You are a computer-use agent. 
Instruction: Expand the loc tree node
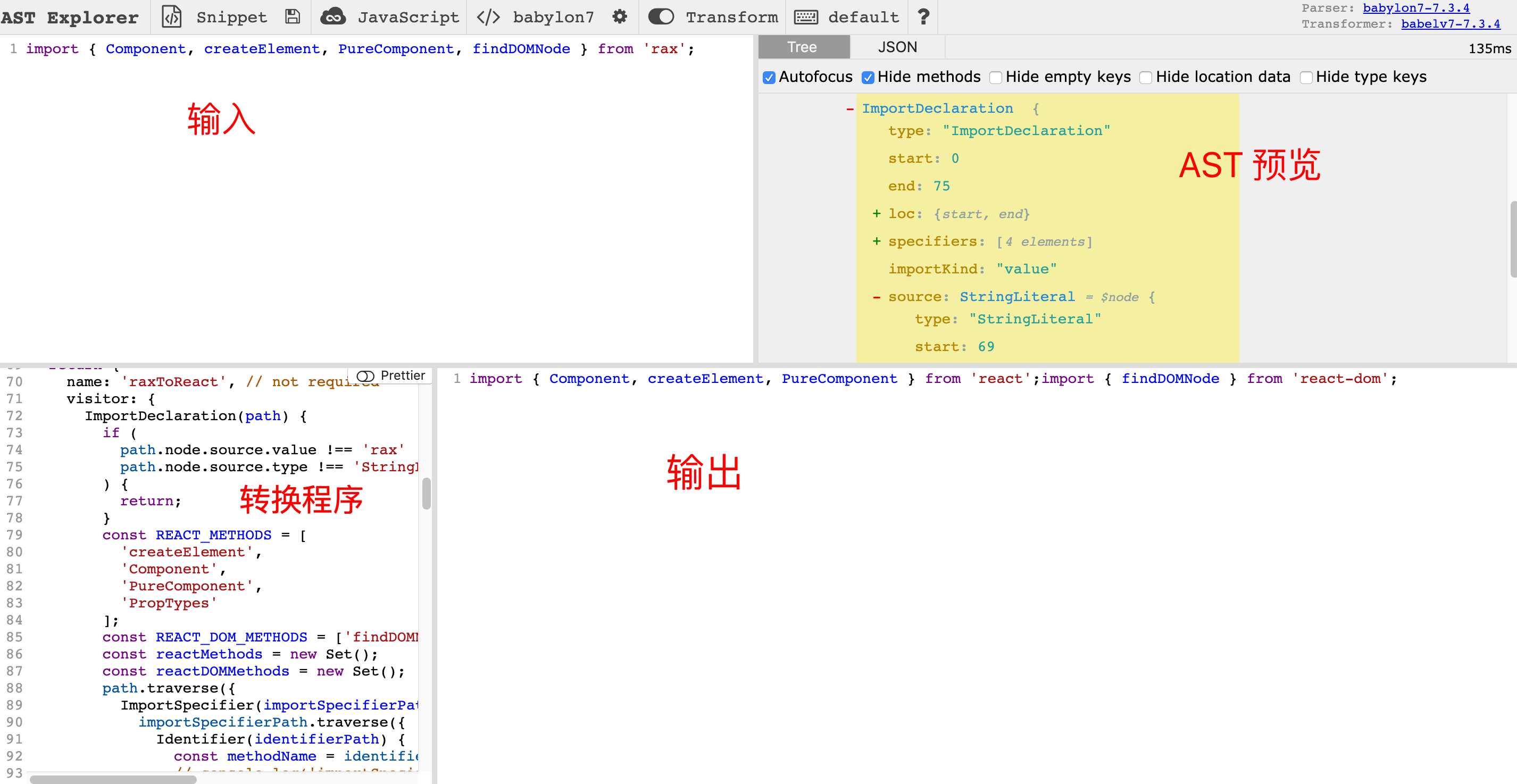pyautogui.click(x=876, y=214)
